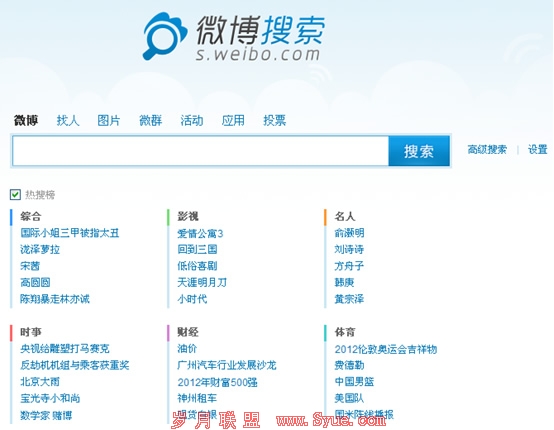This screenshot has height=430, width=554.
Task: Click inside the search input box
Action: point(200,151)
